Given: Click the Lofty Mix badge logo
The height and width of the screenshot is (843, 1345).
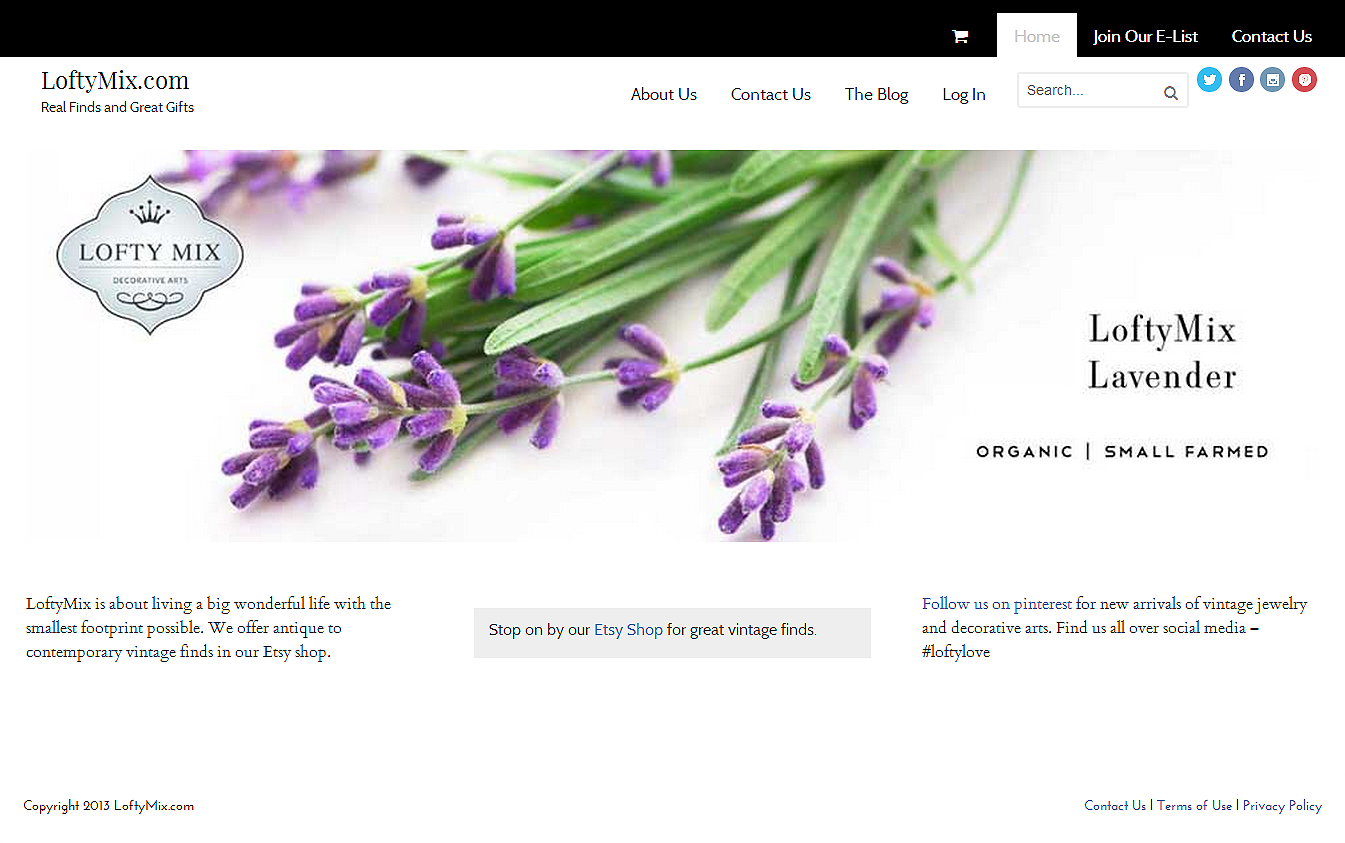Looking at the screenshot, I should (x=150, y=255).
